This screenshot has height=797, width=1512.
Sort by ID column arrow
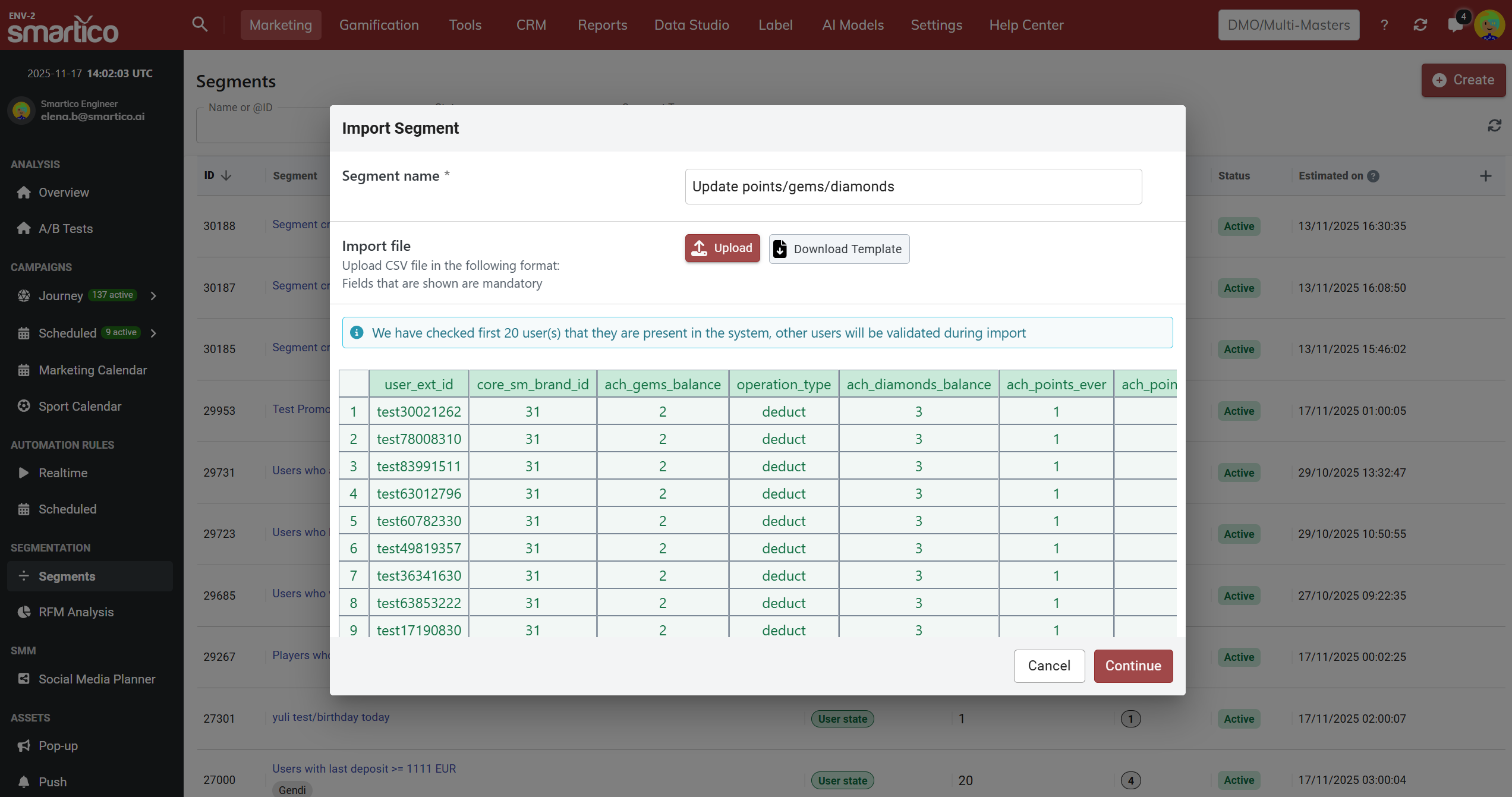pos(226,175)
